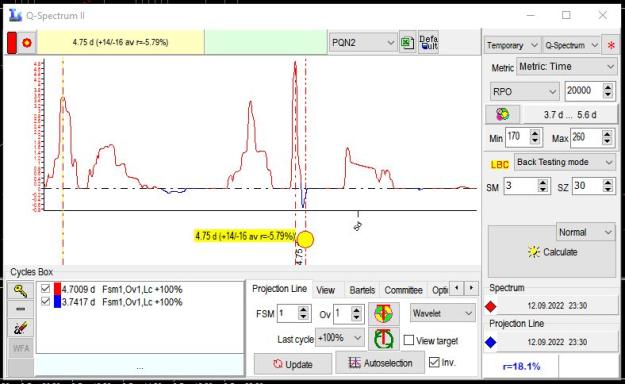Click the multicolor circles icon beside 3.7 d

point(503,114)
